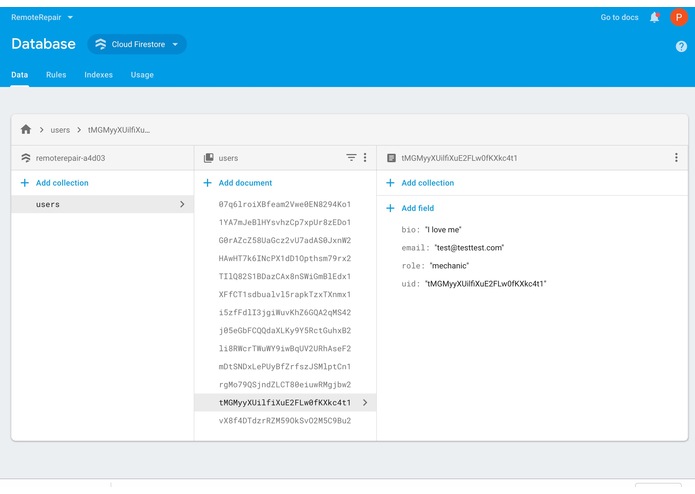
Task: Select document TI1Q82S1BDazCAx8nSWiGmBlEdx1
Action: [x=285, y=276]
